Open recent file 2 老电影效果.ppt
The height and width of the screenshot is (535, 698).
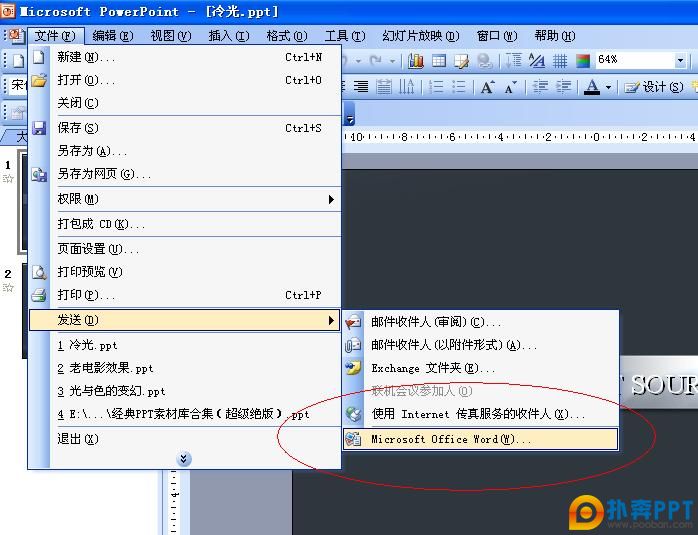point(184,368)
